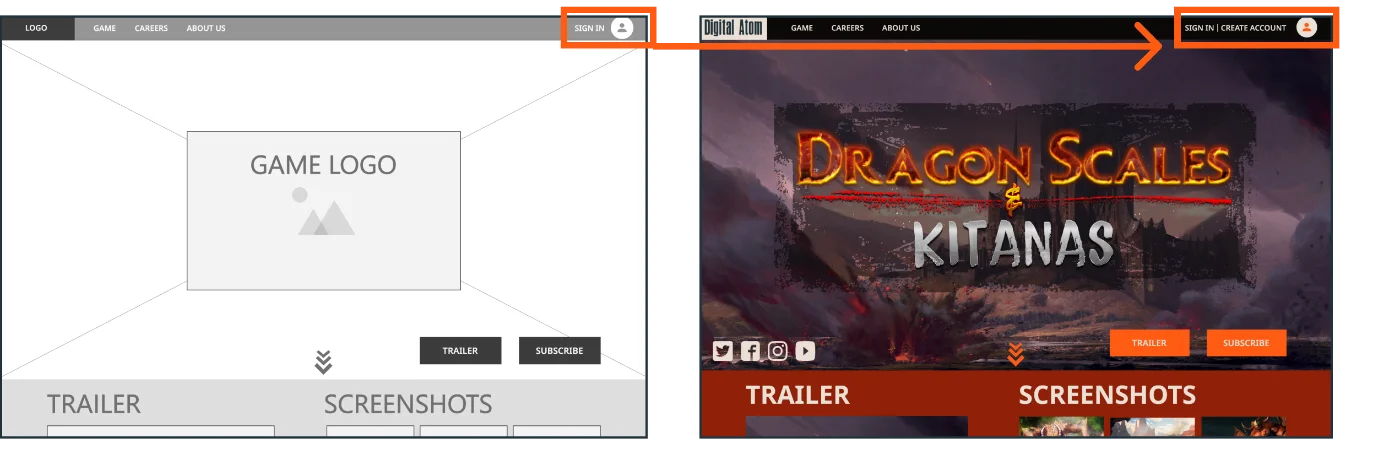Open the YouTube social icon
Image resolution: width=1400 pixels, height=454 pixels.
tap(806, 351)
